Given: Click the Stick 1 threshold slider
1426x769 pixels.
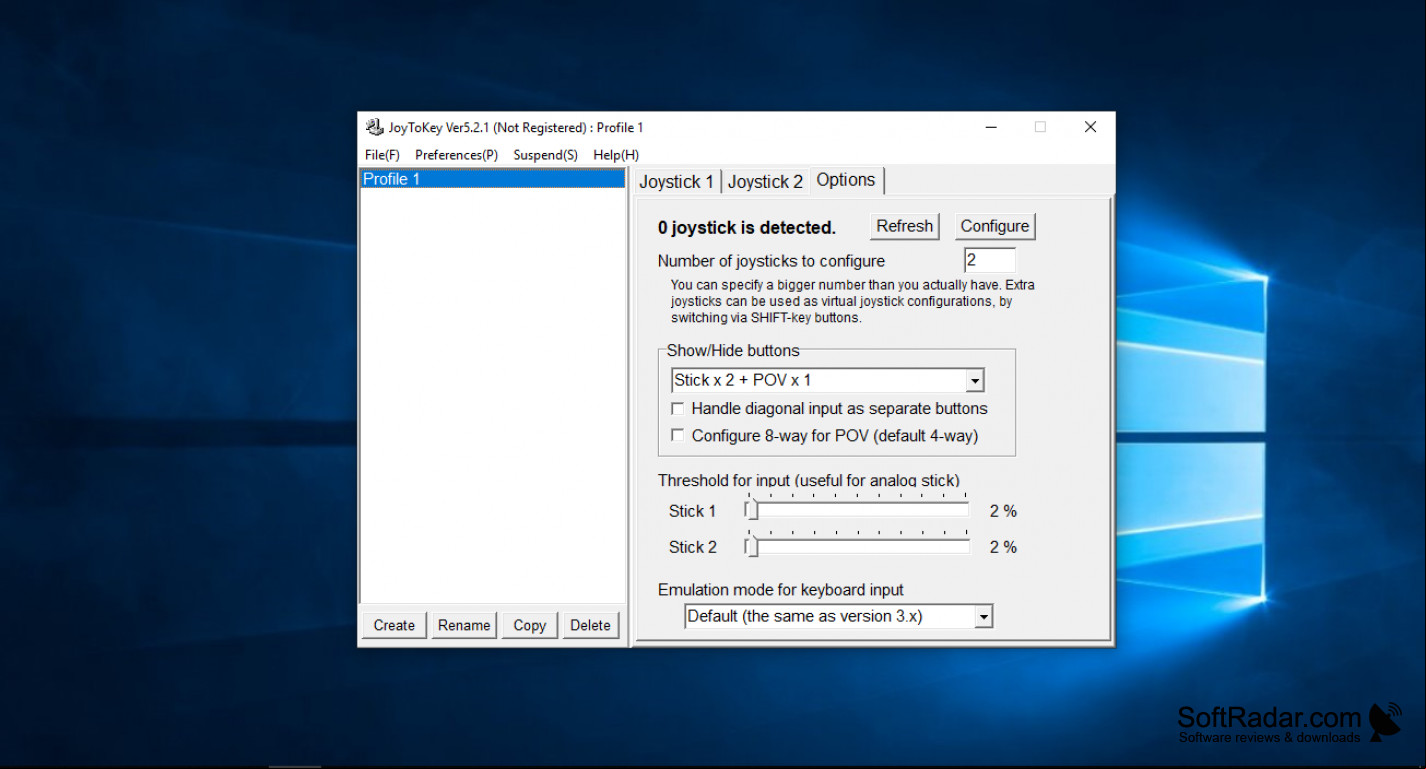Looking at the screenshot, I should (857, 511).
